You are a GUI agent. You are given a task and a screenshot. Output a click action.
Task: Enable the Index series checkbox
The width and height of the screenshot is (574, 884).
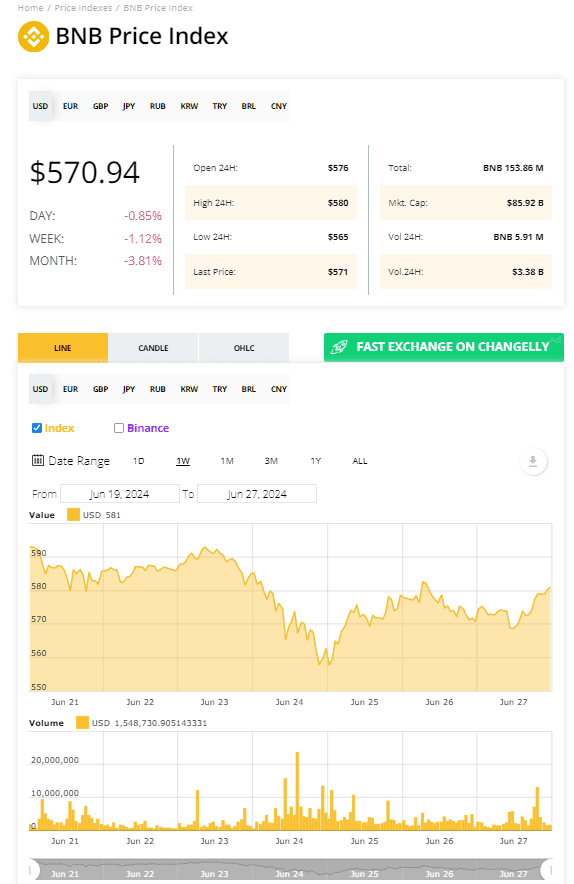click(37, 428)
